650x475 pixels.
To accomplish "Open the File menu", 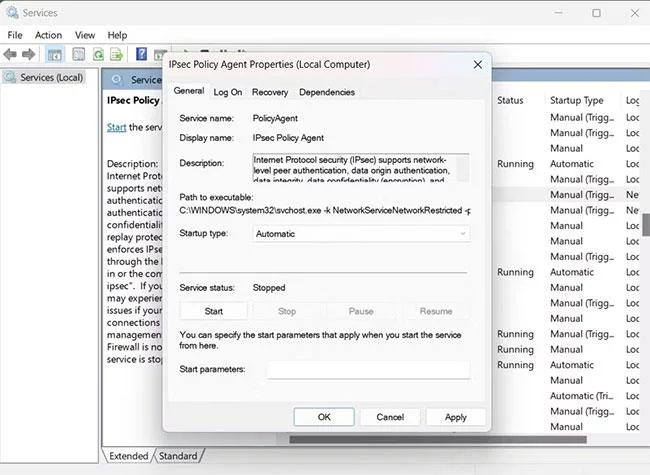I will point(15,35).
